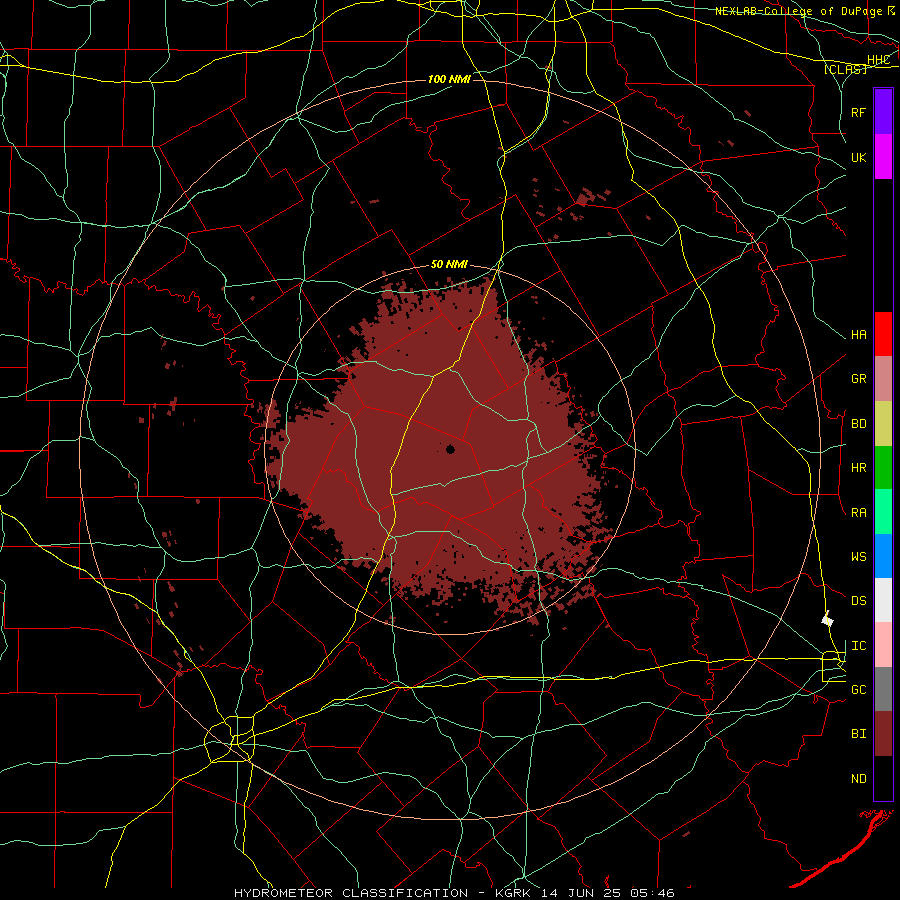Click the UK magenta legend swatch
The width and height of the screenshot is (900, 900).
[883, 157]
